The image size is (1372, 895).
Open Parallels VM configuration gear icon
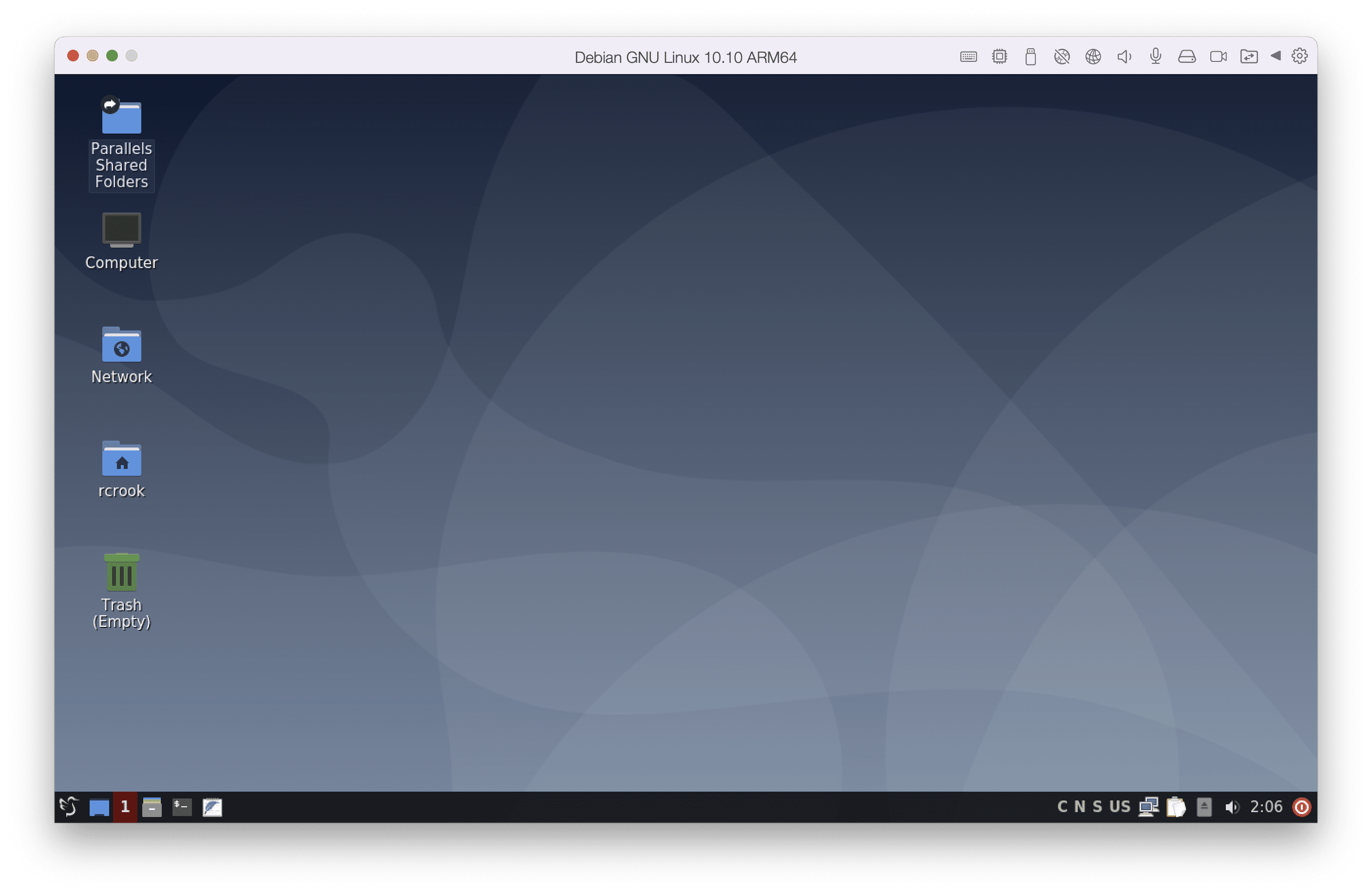[1300, 56]
